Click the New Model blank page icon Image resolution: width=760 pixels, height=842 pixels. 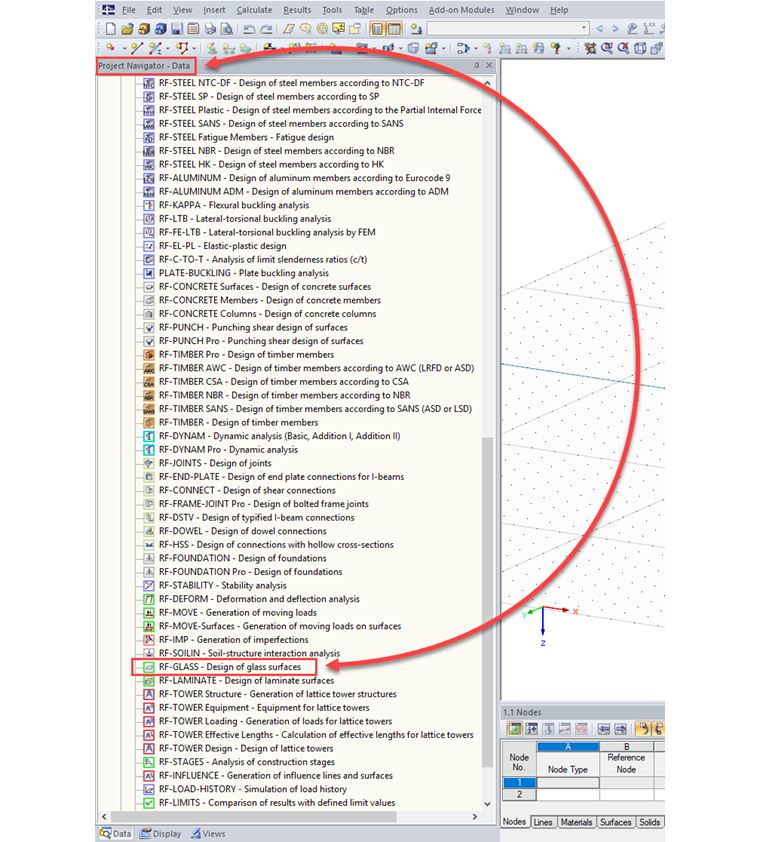pyautogui.click(x=110, y=28)
